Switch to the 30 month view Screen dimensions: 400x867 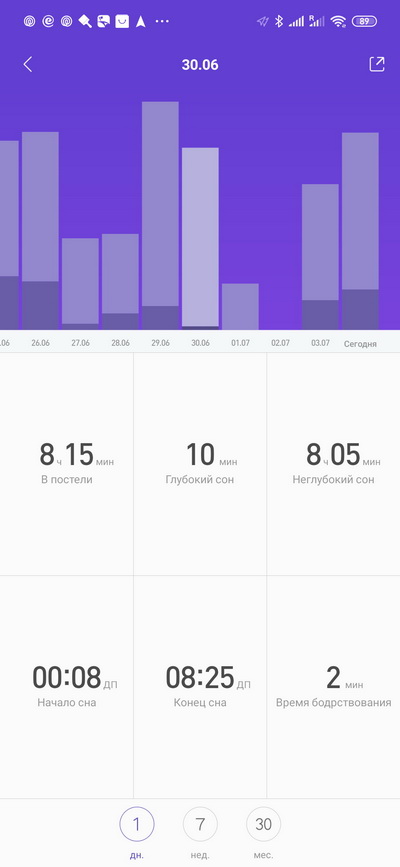coord(263,824)
